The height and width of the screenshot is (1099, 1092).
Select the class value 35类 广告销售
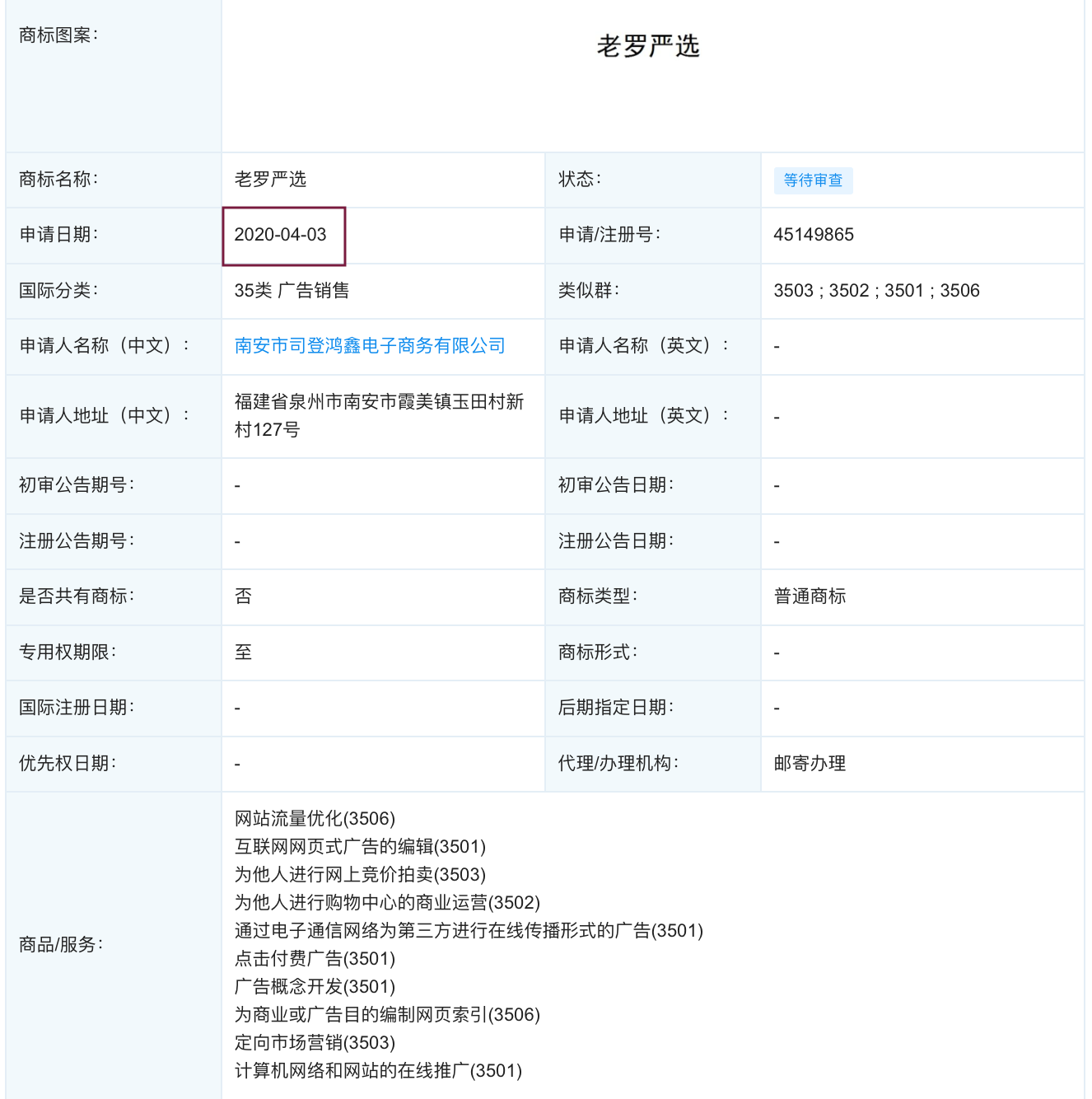pyautogui.click(x=292, y=291)
